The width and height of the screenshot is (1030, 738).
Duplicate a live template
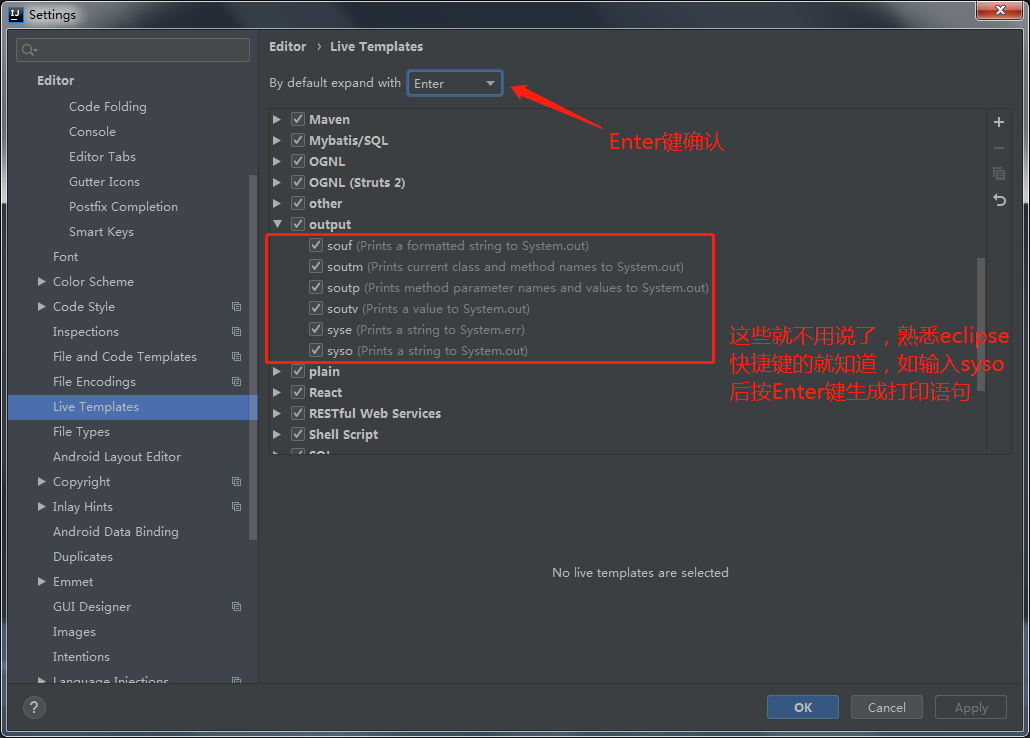click(x=998, y=173)
